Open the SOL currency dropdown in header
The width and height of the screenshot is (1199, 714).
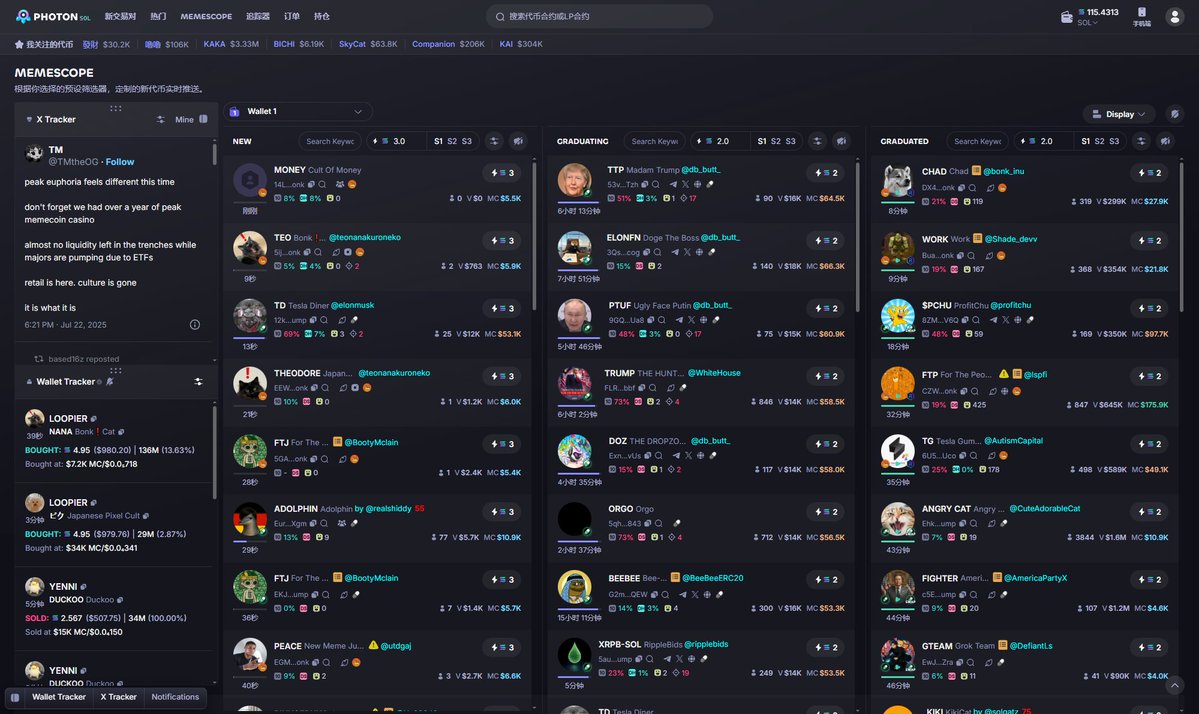(x=1087, y=22)
